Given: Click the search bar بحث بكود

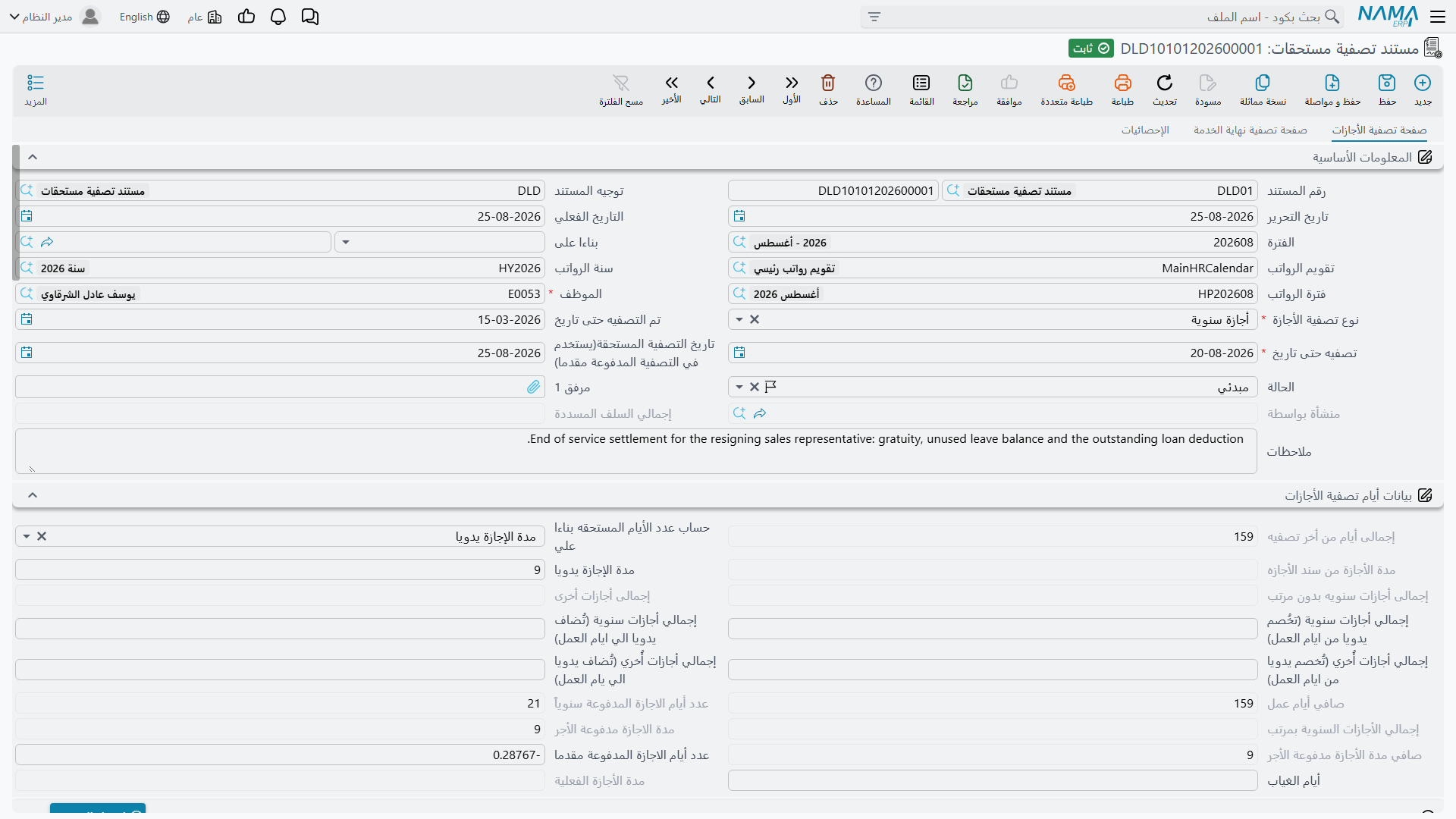Looking at the screenshot, I should (1101, 17).
